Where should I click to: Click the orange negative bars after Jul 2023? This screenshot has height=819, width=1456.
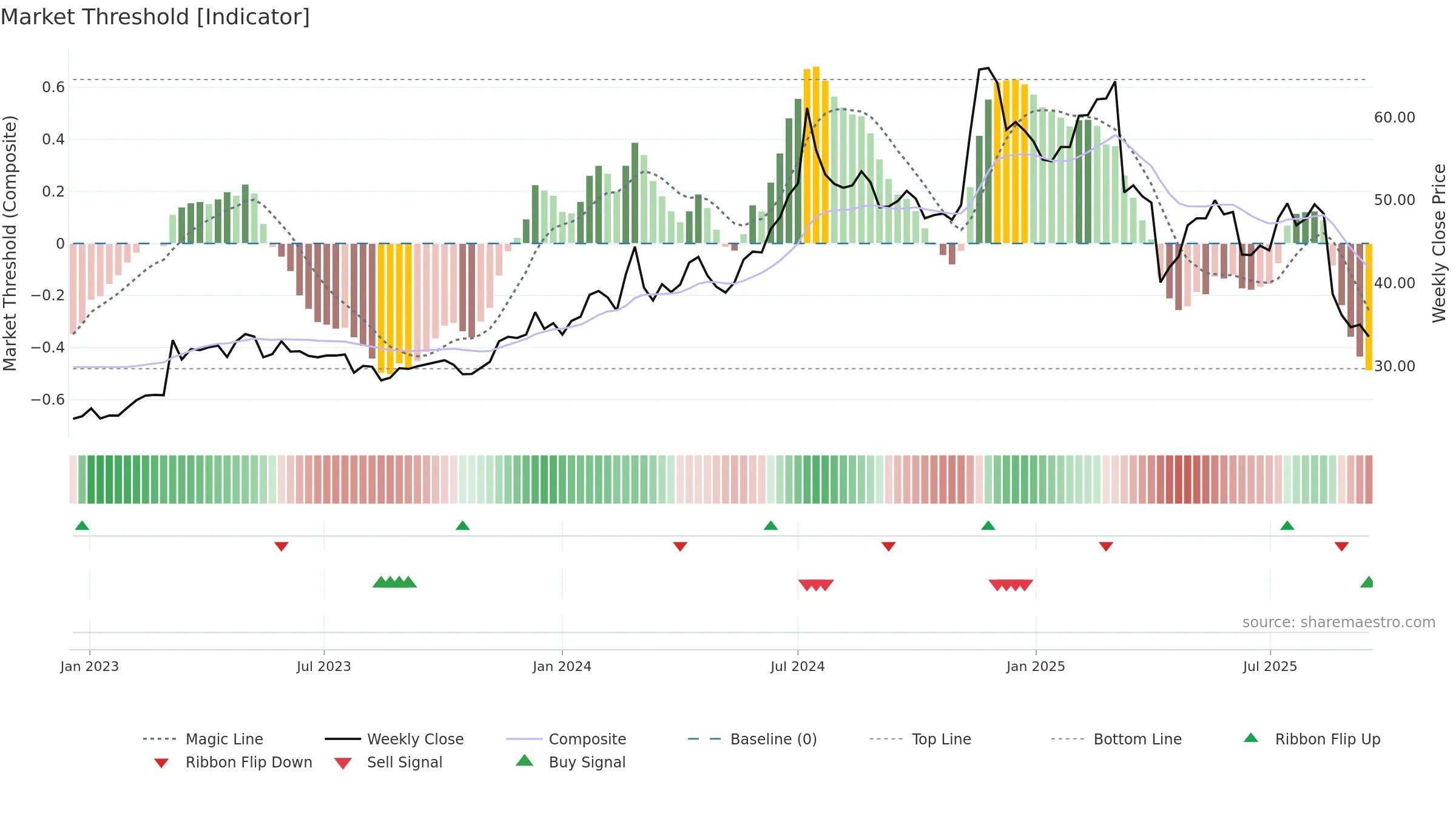(395, 308)
